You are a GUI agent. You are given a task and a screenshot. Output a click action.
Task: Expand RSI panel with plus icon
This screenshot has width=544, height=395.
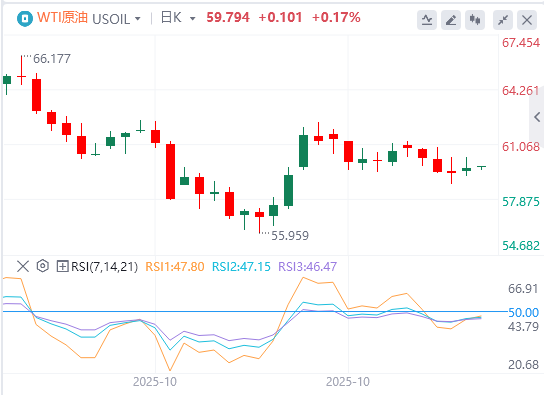click(x=62, y=266)
